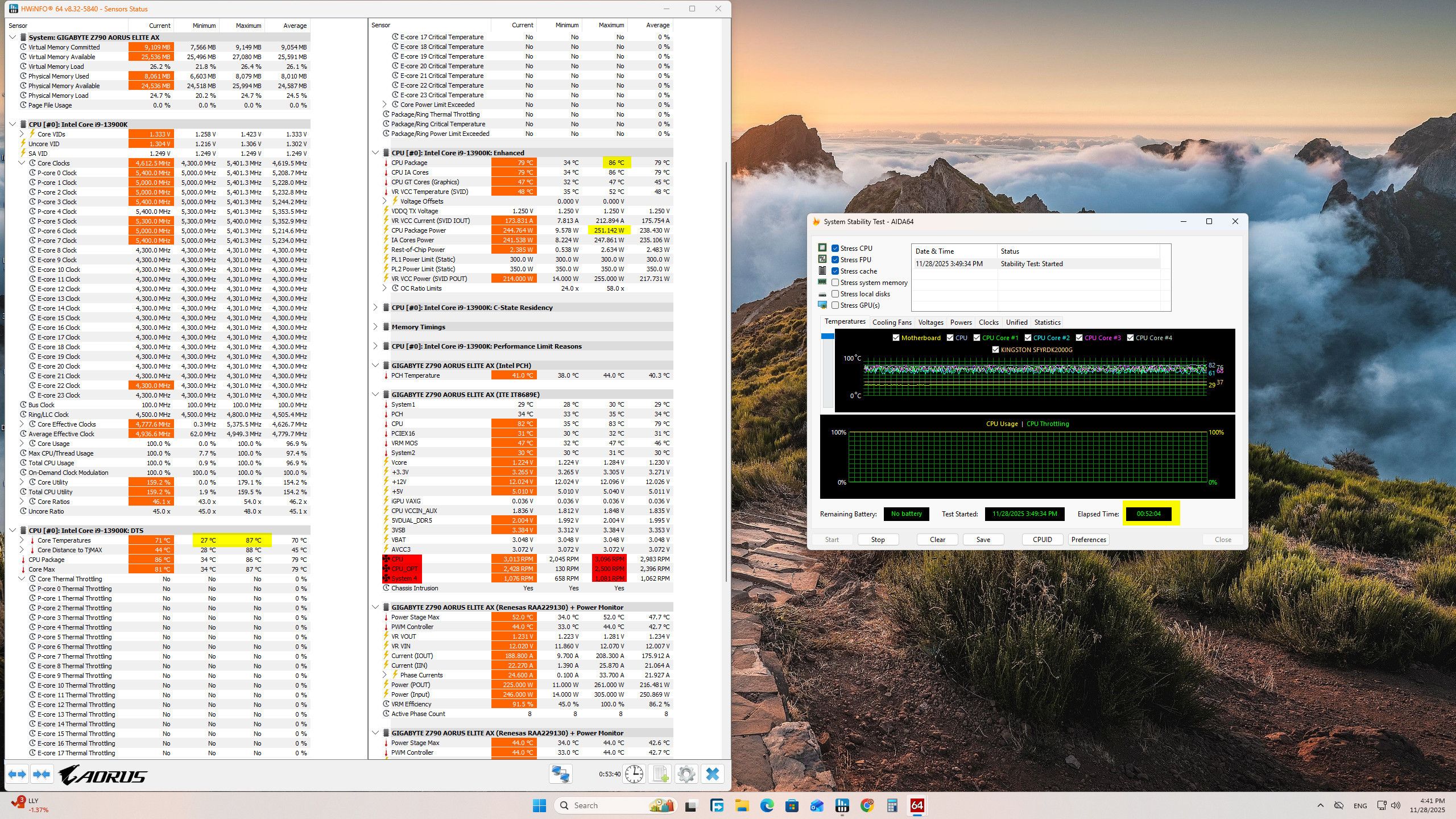Open the AIDA64 taskbar icon
Screen dimensions: 1456x819
[x=917, y=805]
